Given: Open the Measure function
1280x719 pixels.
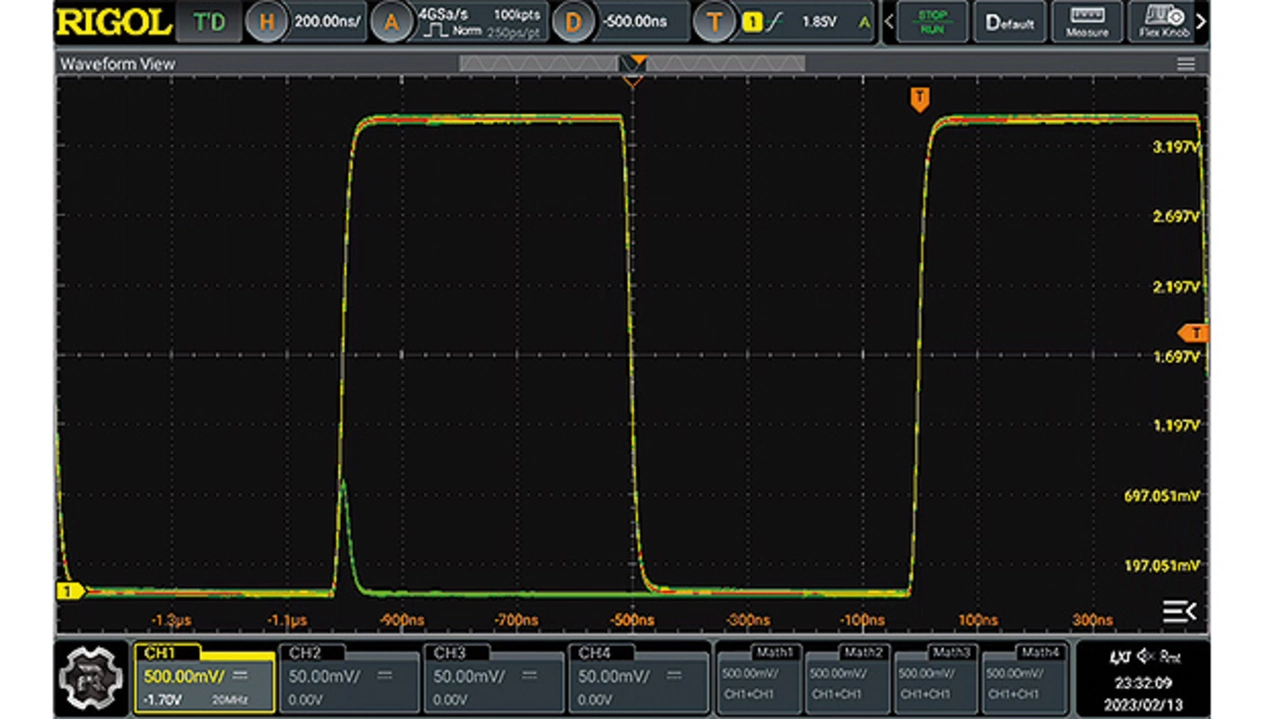Looking at the screenshot, I should click(x=1087, y=22).
